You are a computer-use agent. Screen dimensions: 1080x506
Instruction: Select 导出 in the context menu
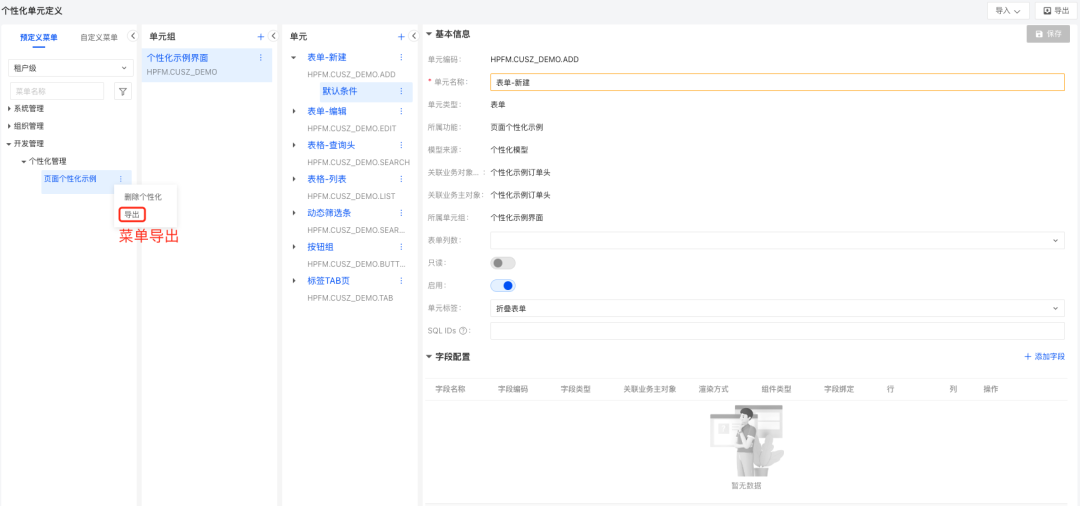[x=132, y=214]
